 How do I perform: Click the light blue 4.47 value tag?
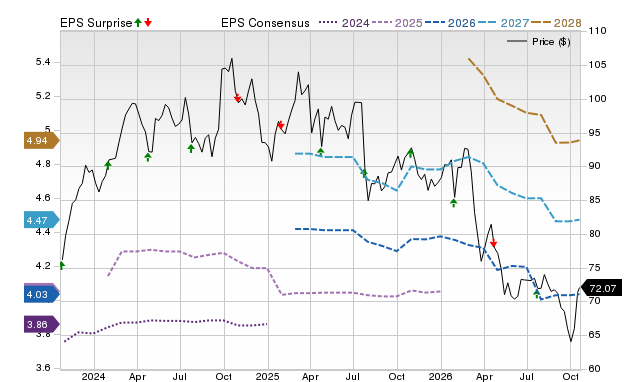pos(41,220)
